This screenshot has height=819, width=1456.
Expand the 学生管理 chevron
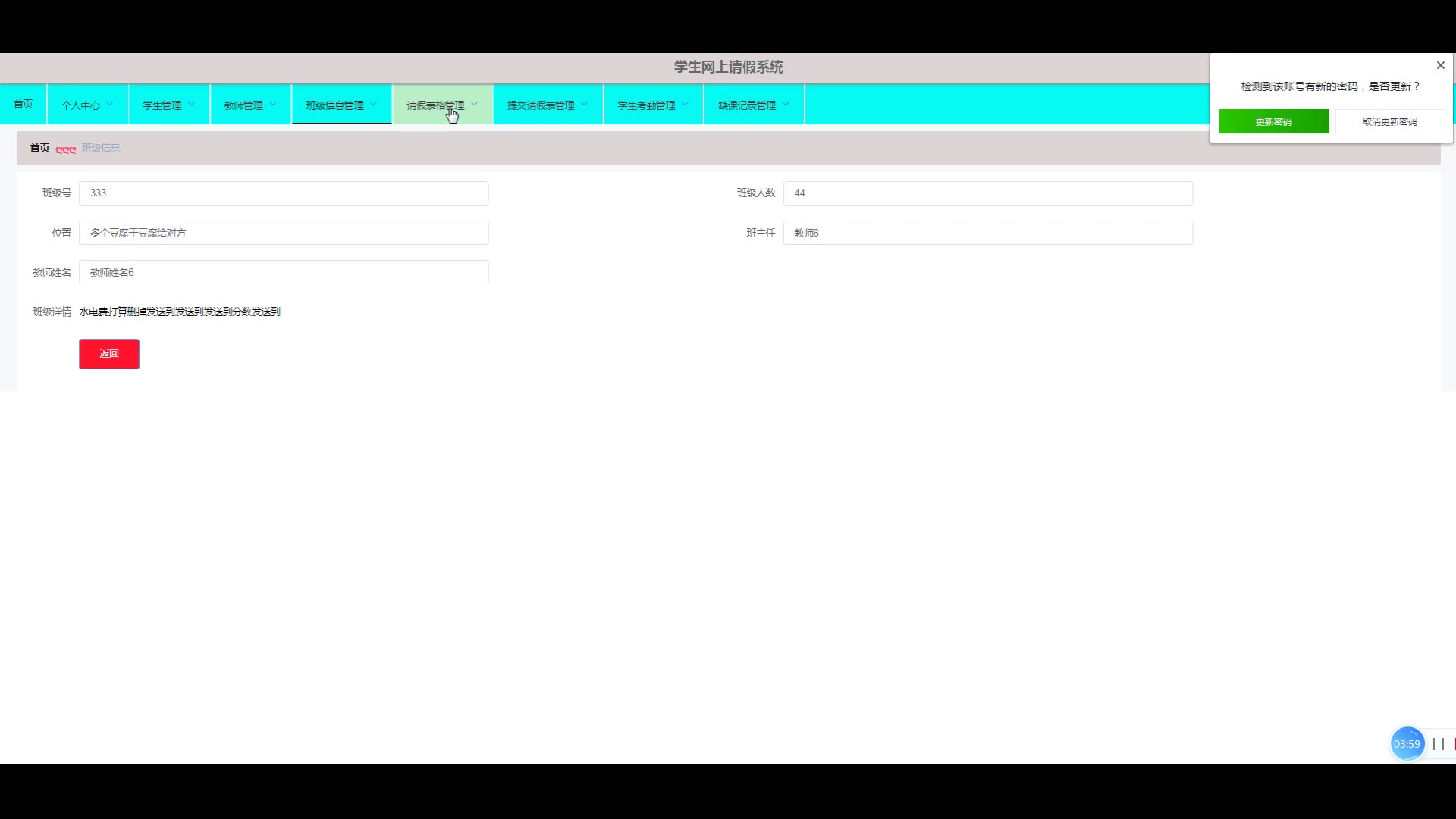point(192,105)
